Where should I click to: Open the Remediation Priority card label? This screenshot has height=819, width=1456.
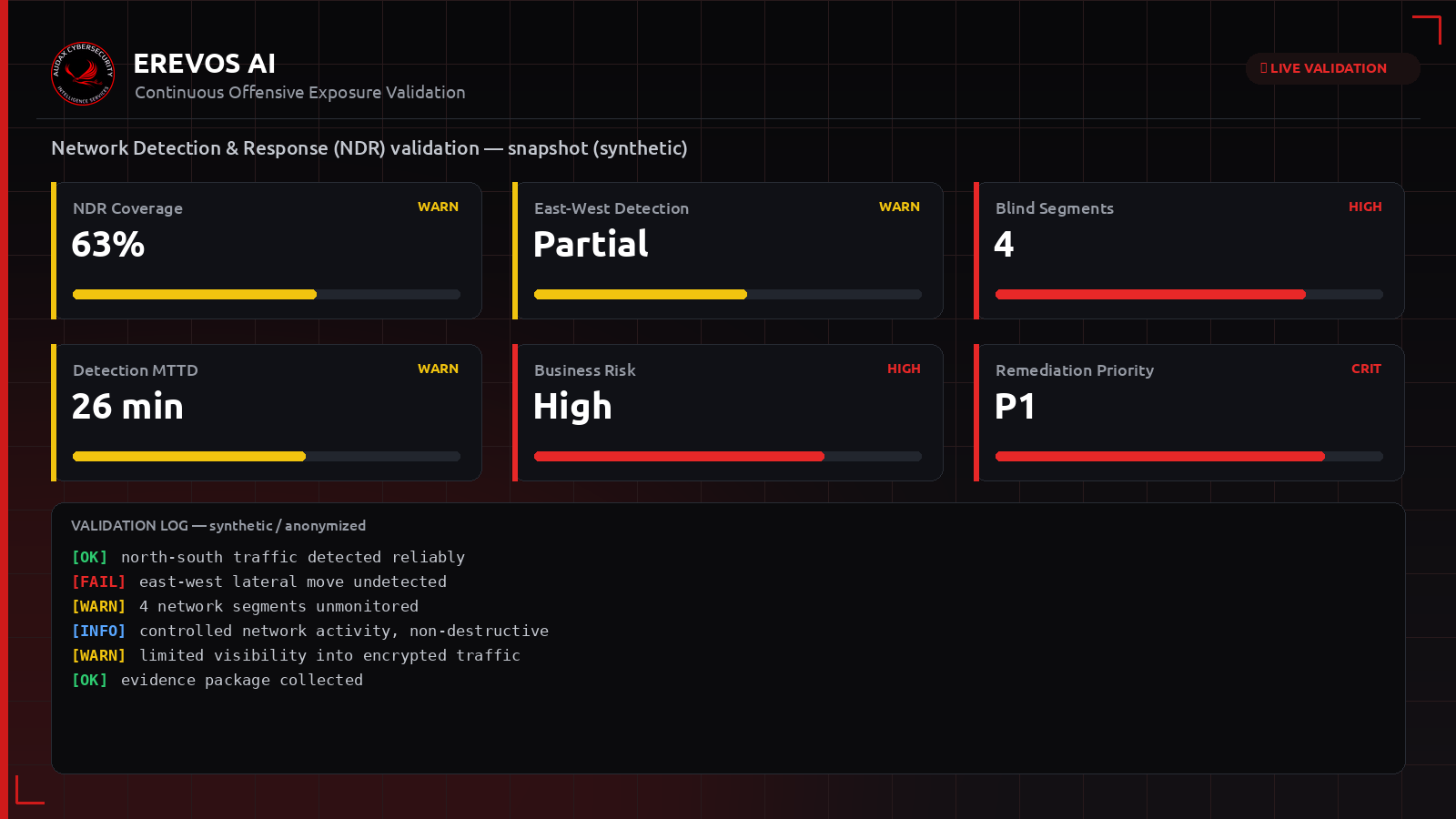click(1075, 370)
